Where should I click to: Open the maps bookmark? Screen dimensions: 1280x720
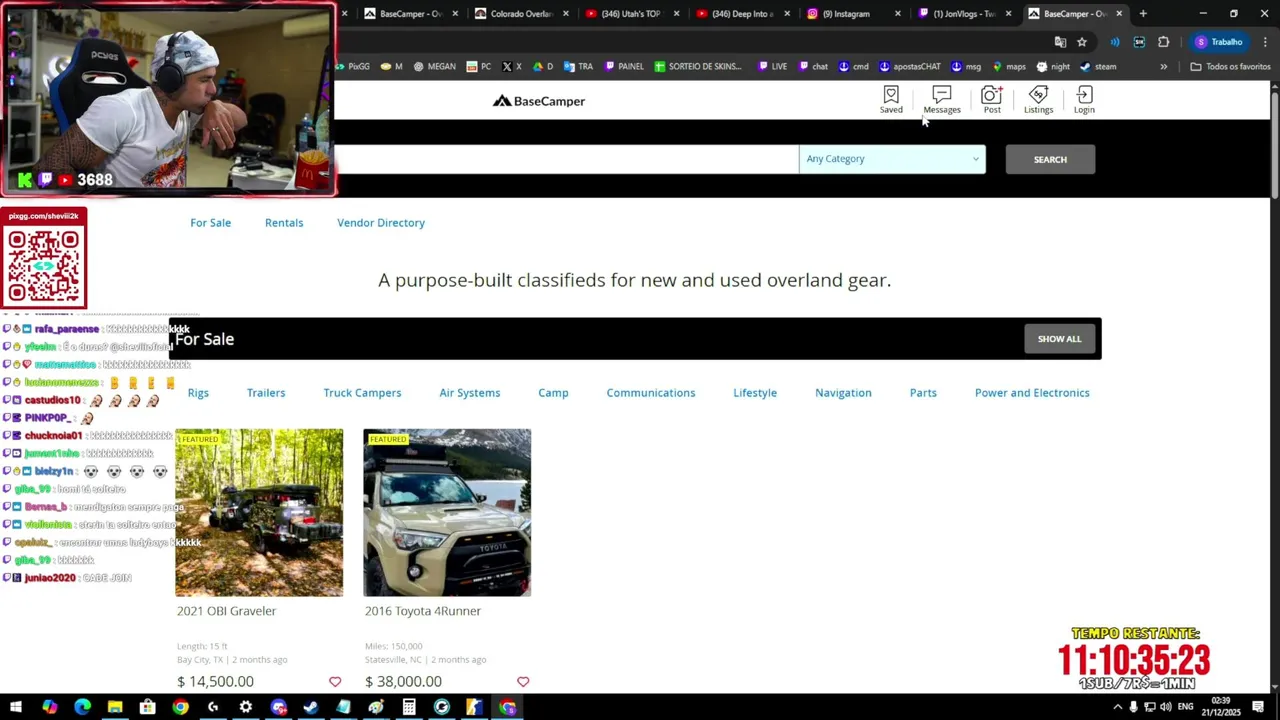(x=1009, y=67)
